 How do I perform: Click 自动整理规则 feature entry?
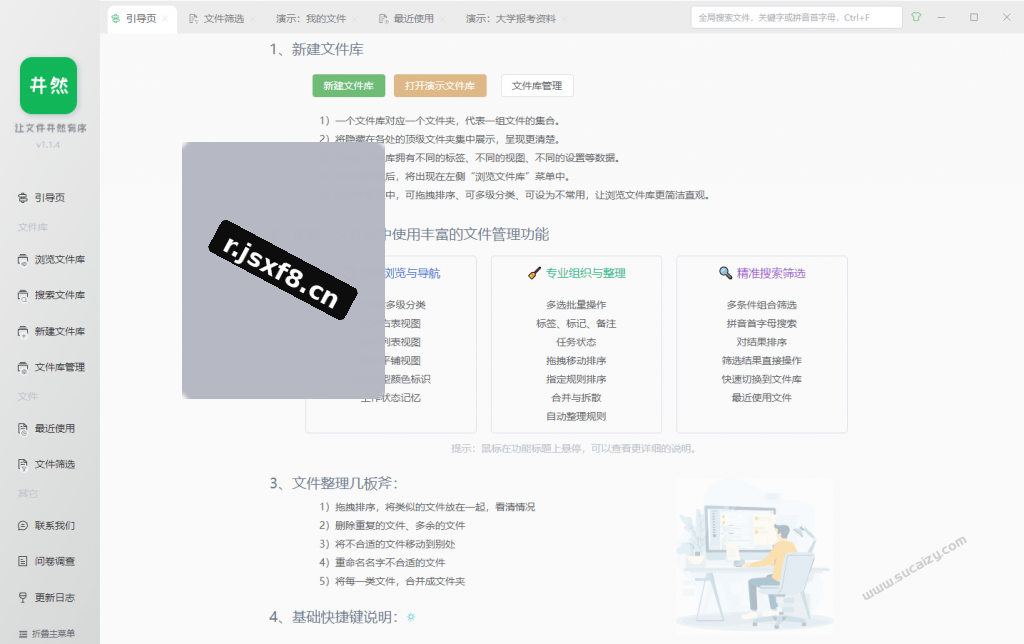576,417
